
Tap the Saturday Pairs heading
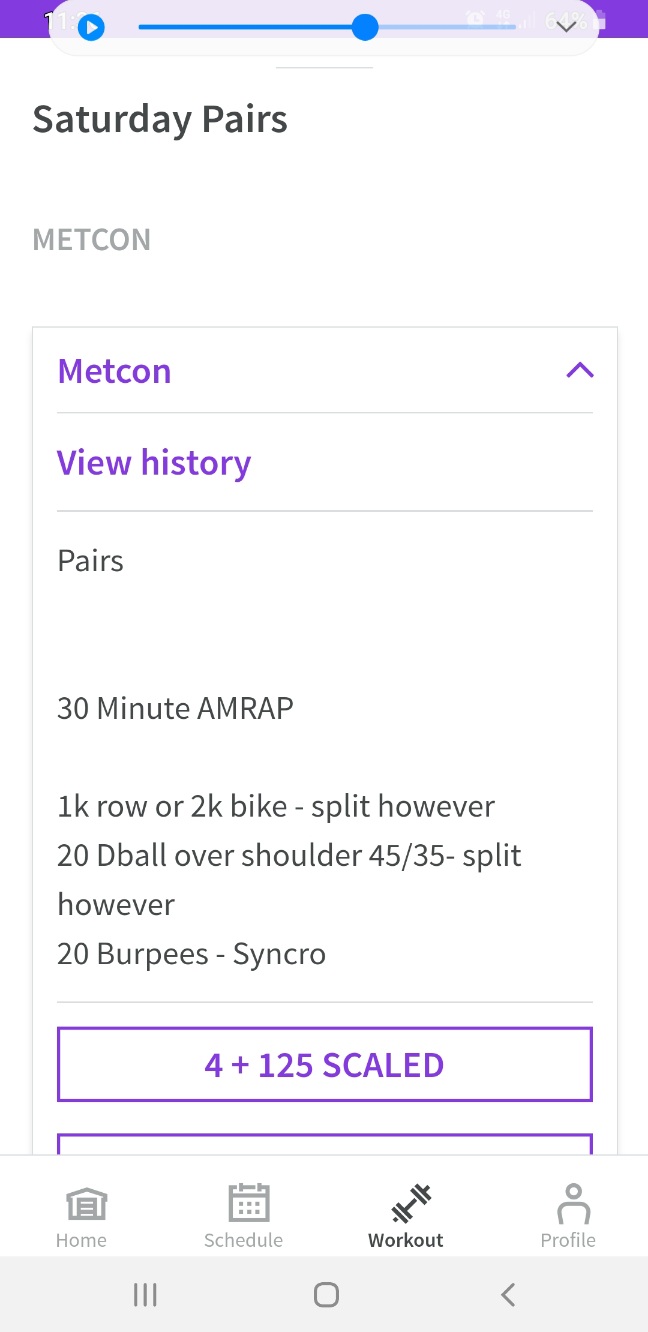click(x=160, y=119)
